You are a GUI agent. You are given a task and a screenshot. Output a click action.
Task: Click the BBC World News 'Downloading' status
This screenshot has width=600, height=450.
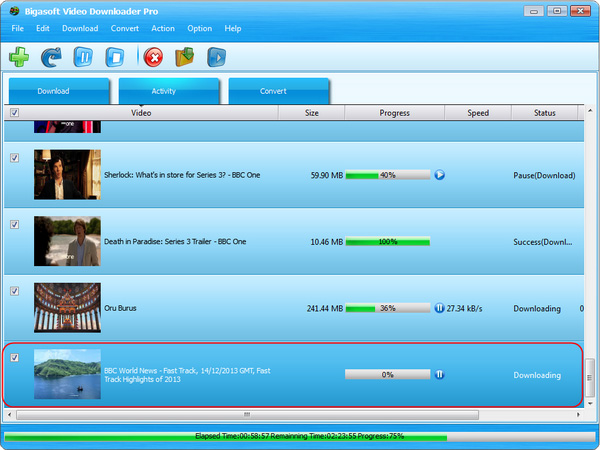[537, 375]
